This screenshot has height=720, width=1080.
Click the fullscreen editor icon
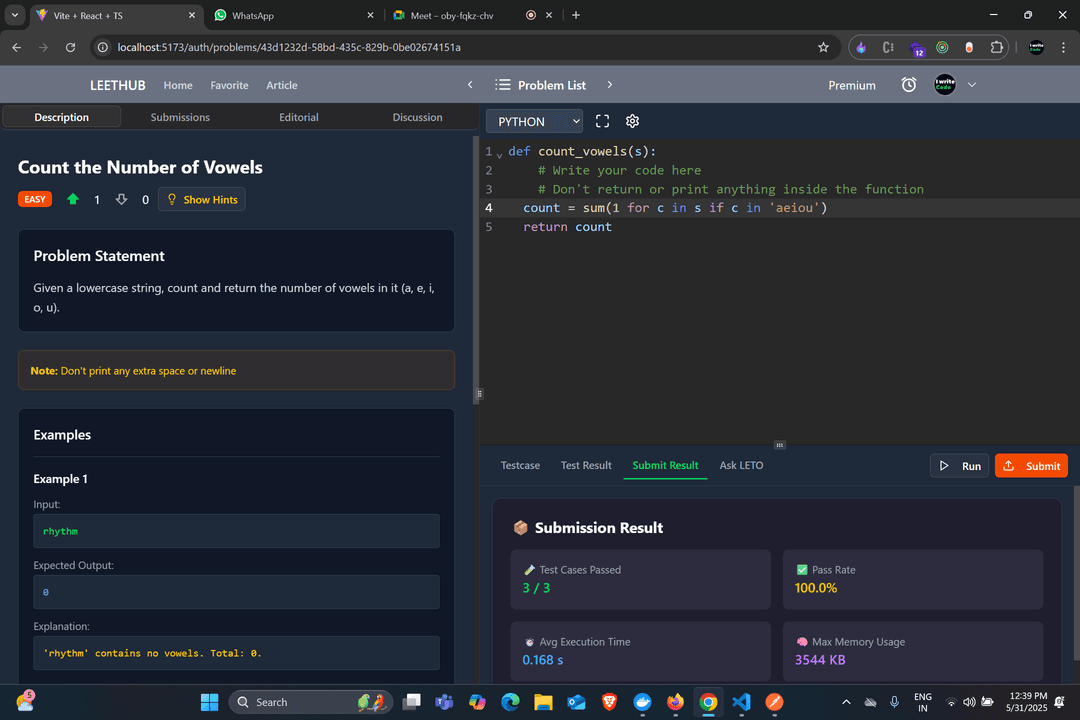point(602,121)
